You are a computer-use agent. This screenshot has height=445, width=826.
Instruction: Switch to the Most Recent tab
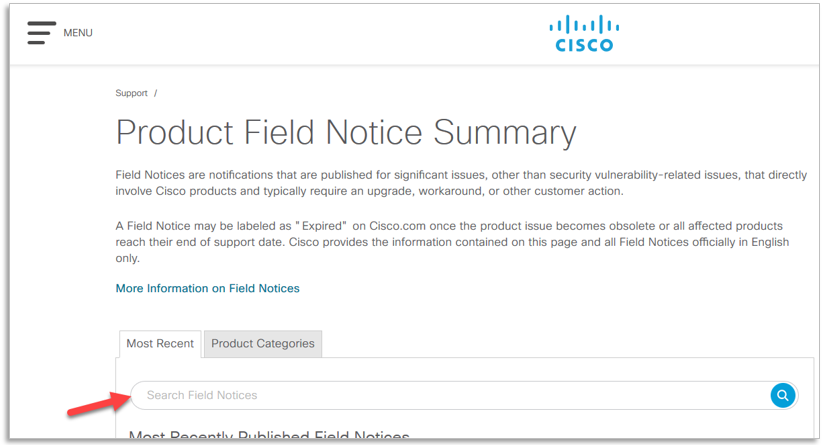[160, 343]
